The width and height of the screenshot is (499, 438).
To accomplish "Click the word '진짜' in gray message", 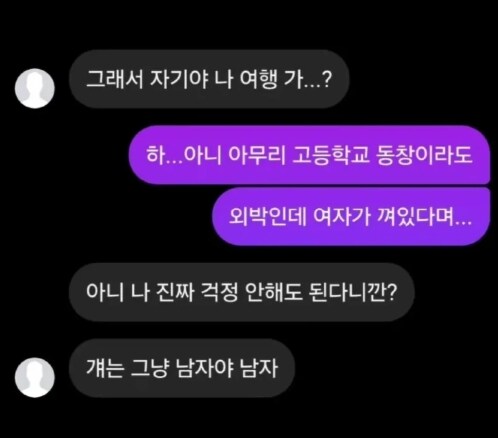I will click(175, 292).
